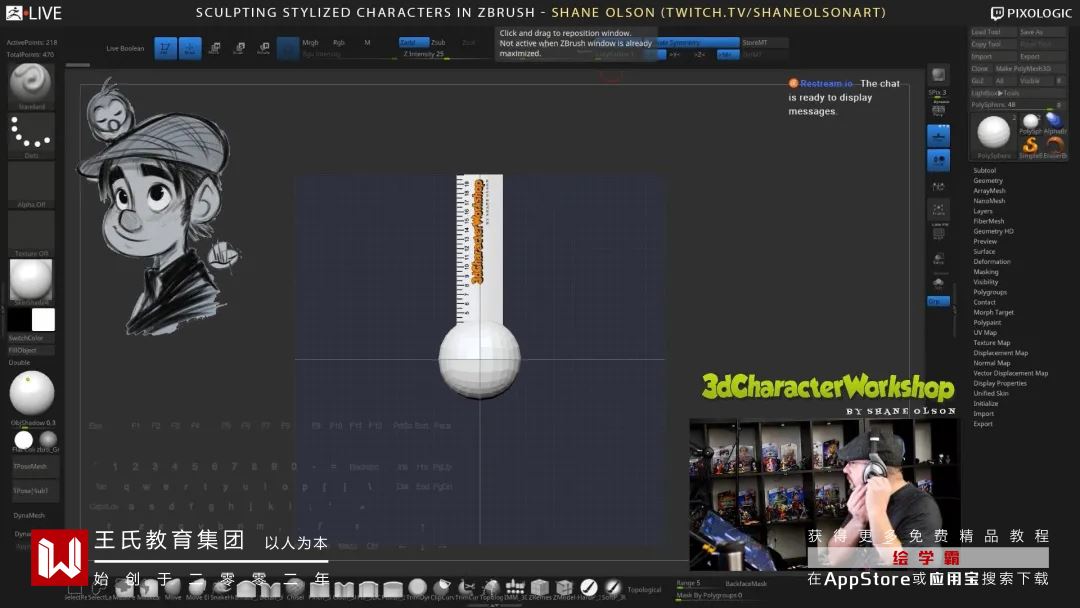Select the Move transform tool
1080x608 pixels.
[215, 48]
